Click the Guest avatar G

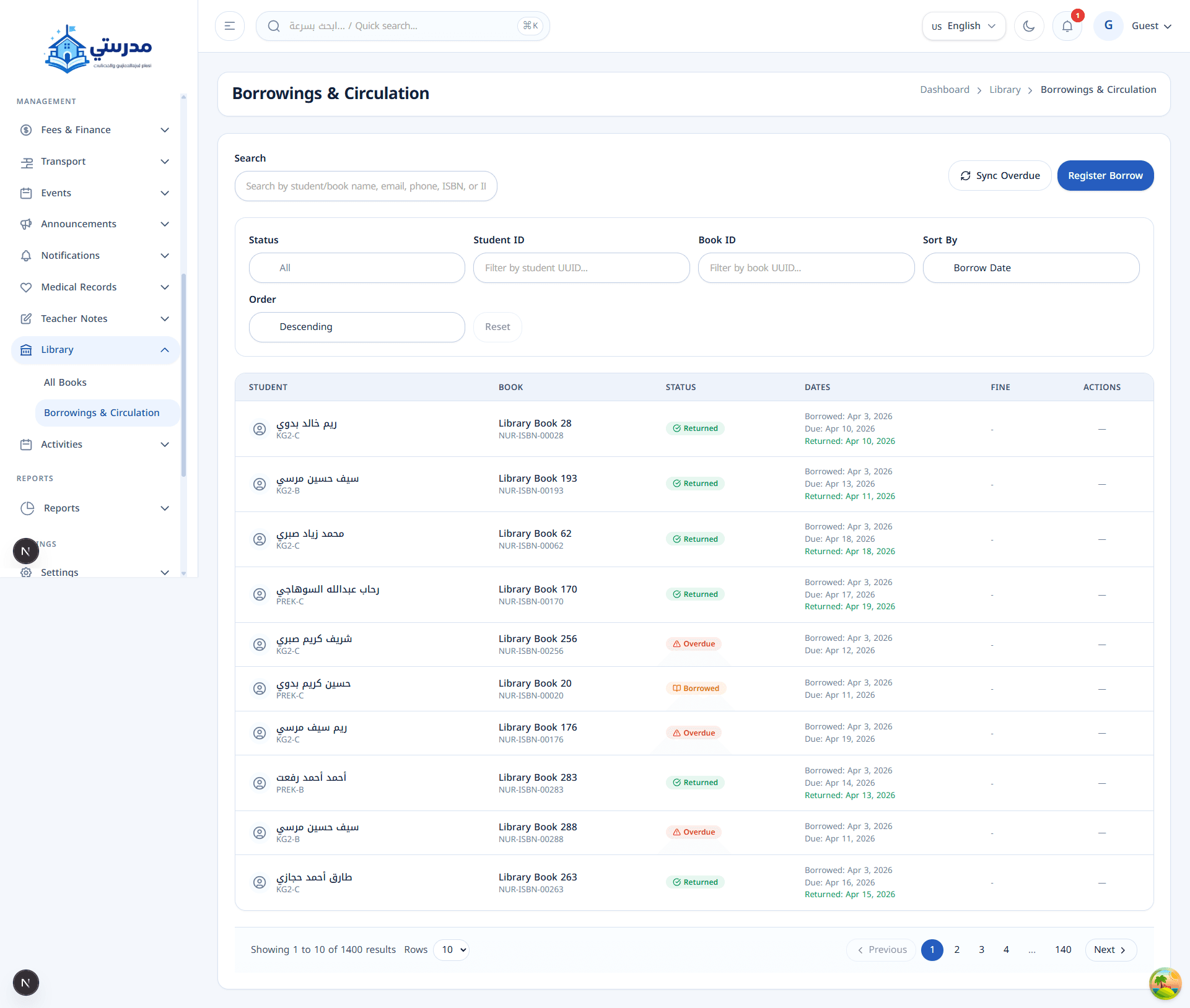(x=1108, y=26)
